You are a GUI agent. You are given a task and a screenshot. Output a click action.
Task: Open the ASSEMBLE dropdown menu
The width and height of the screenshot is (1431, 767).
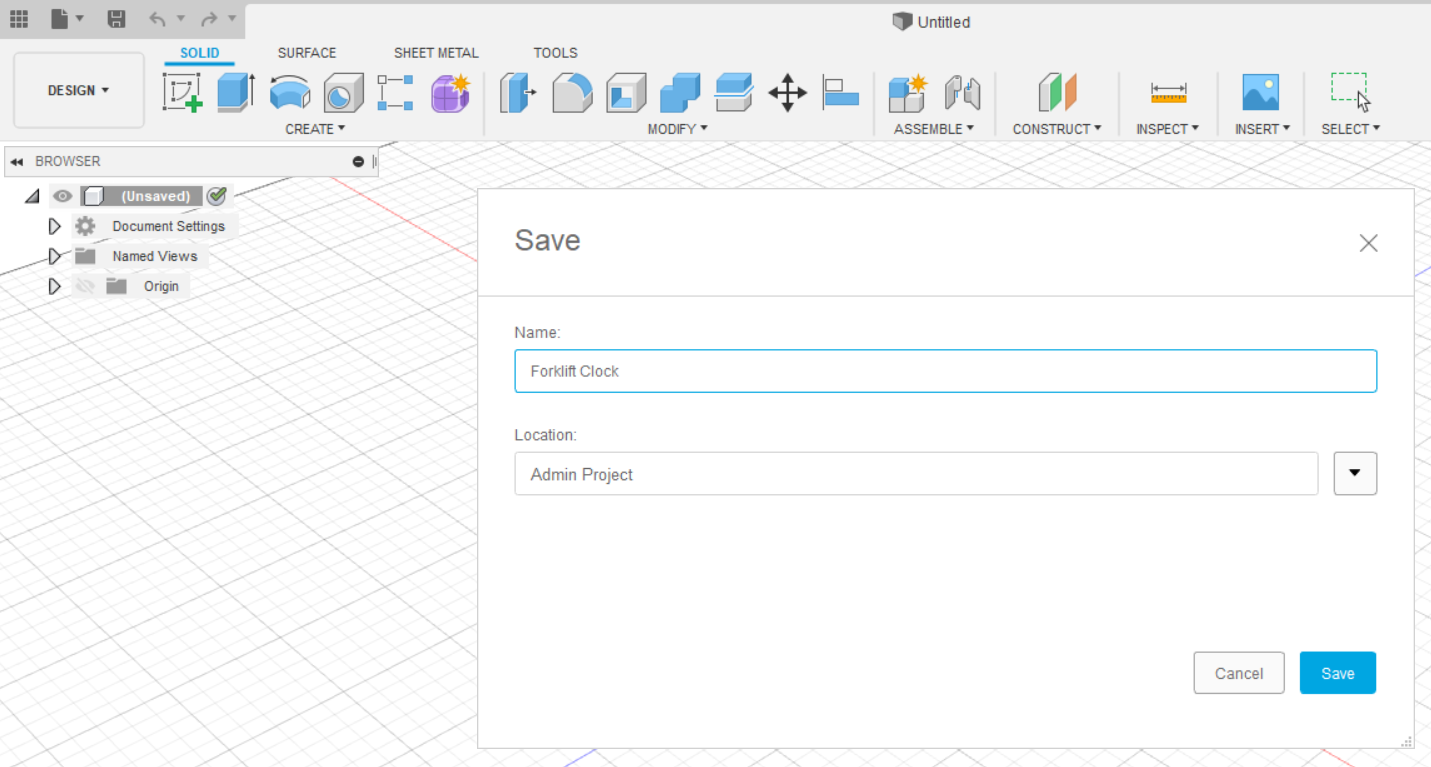(934, 129)
